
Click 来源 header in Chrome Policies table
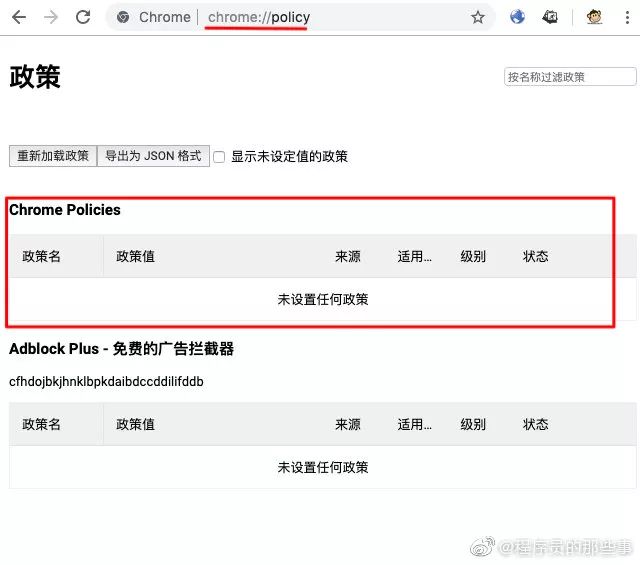click(348, 256)
